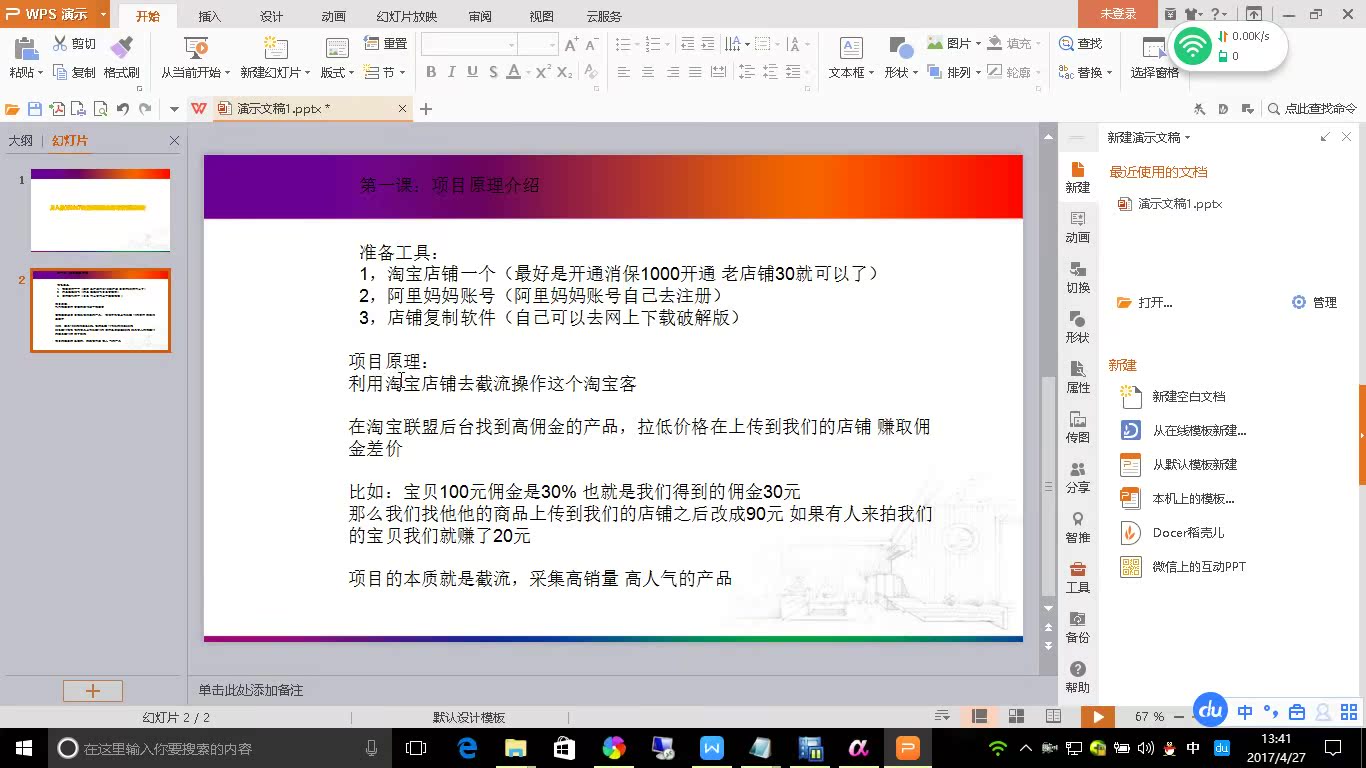Open the Animation (动画) sidebar panel
The height and width of the screenshot is (768, 1366).
(1078, 227)
